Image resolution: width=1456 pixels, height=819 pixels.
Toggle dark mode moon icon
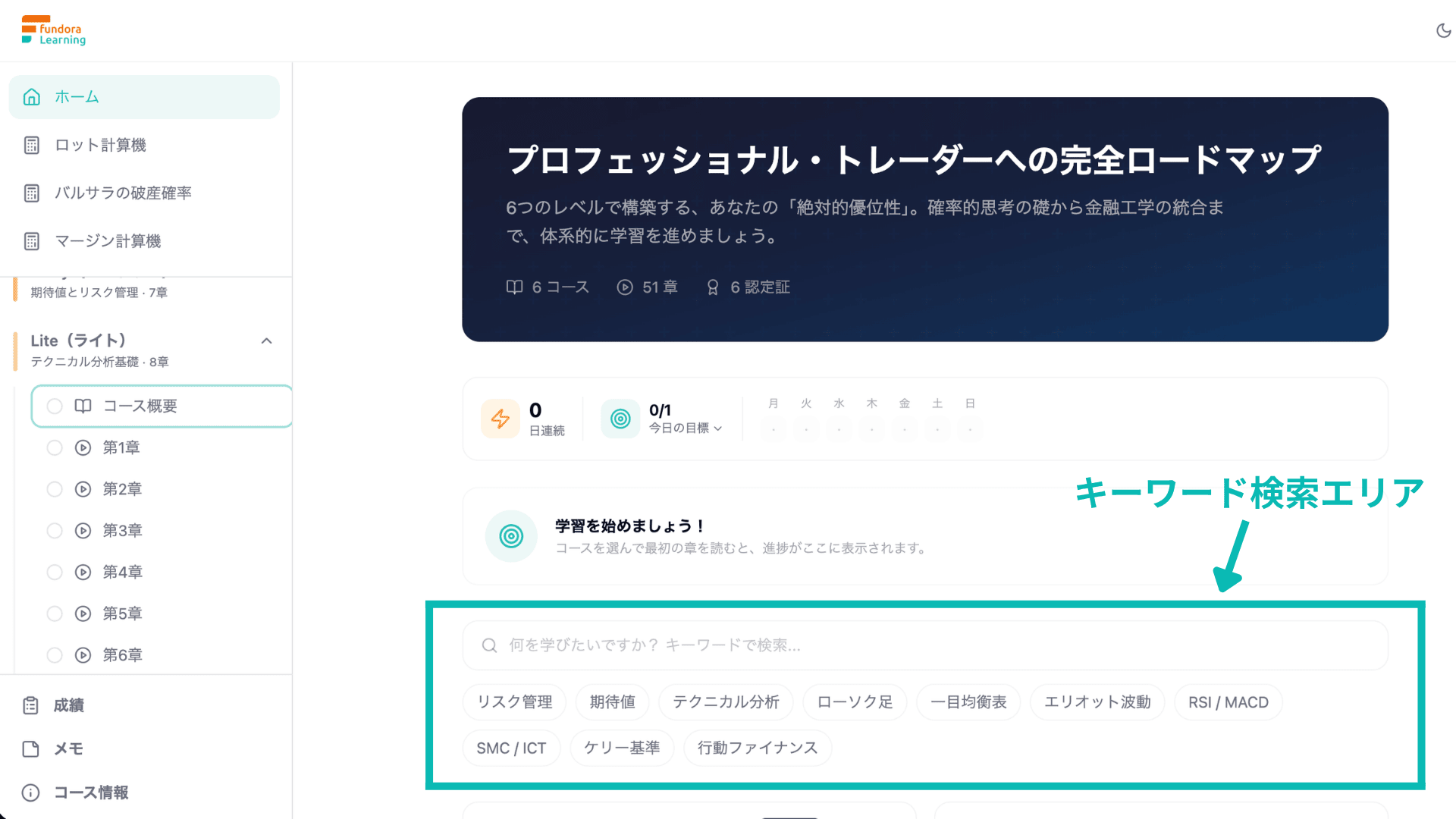(x=1443, y=31)
